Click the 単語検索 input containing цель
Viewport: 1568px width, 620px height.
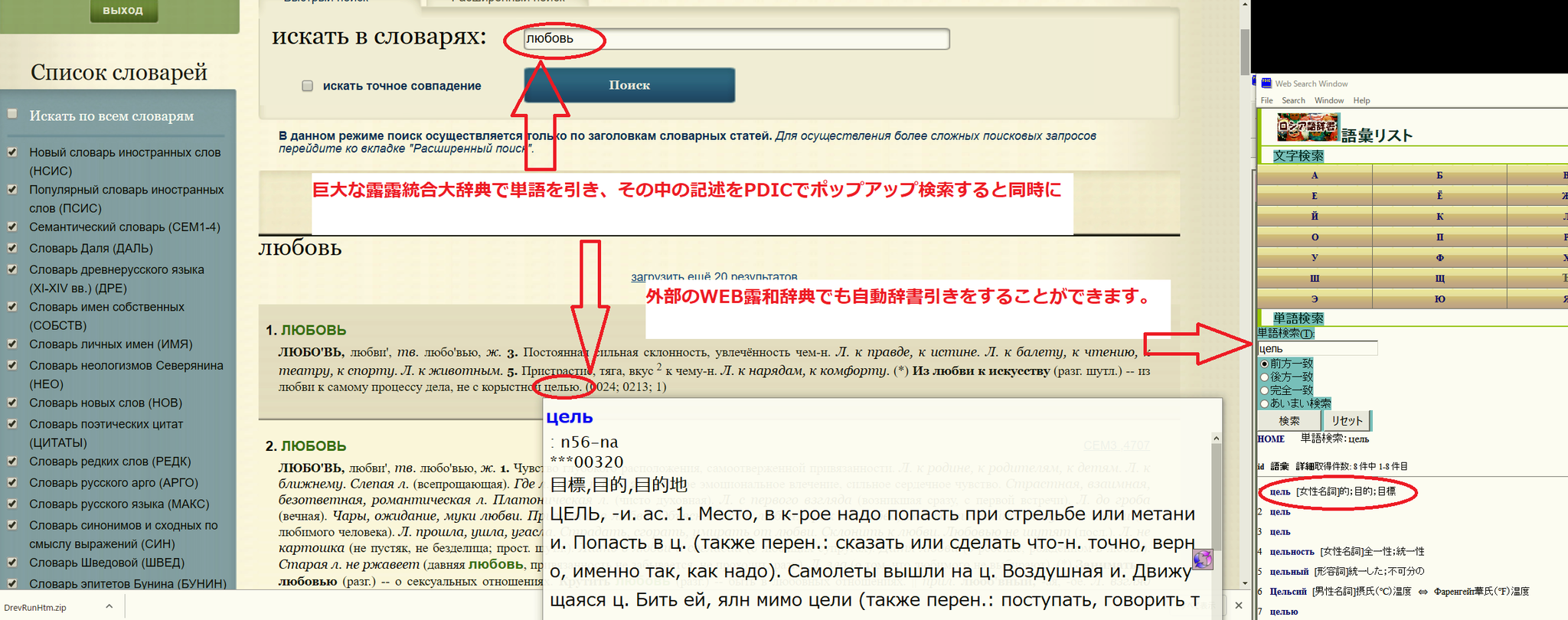1318,349
